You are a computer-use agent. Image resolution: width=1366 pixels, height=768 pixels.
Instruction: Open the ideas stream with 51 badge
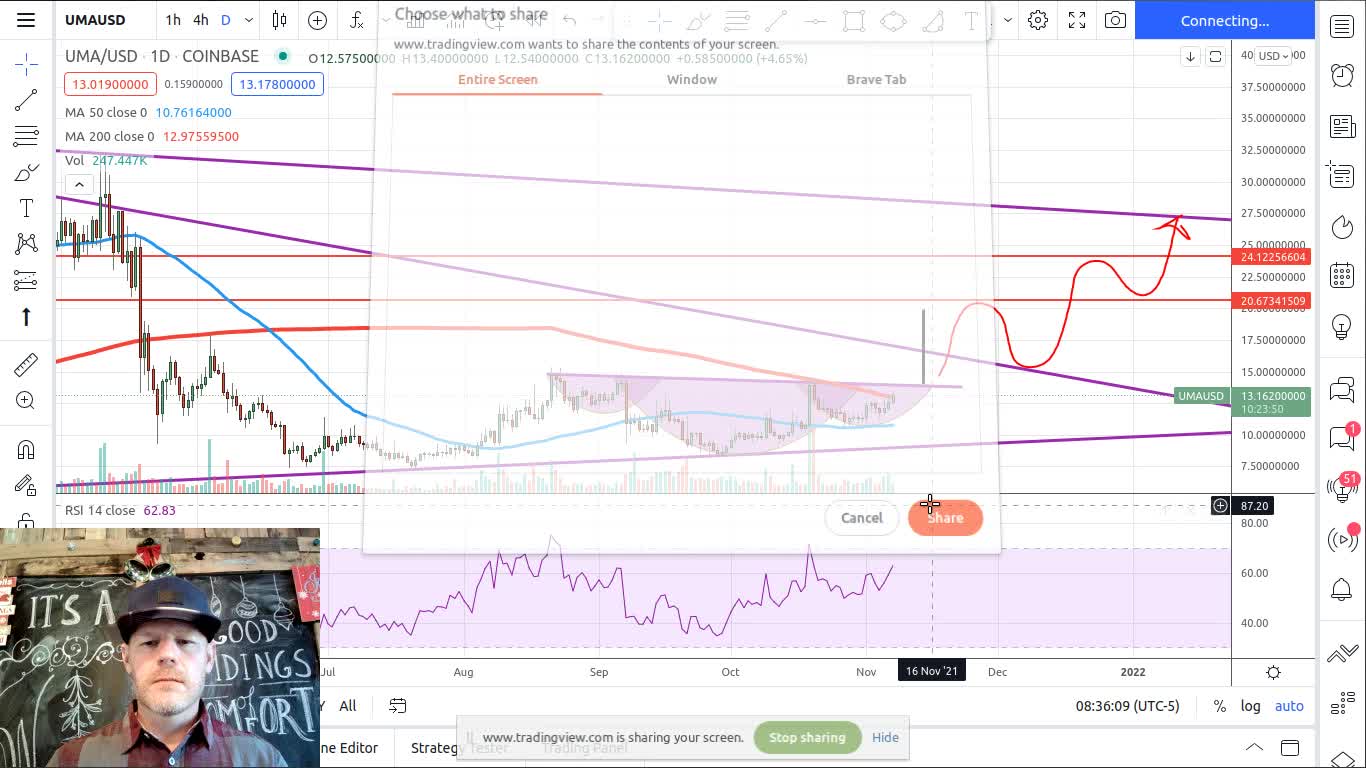click(x=1342, y=487)
